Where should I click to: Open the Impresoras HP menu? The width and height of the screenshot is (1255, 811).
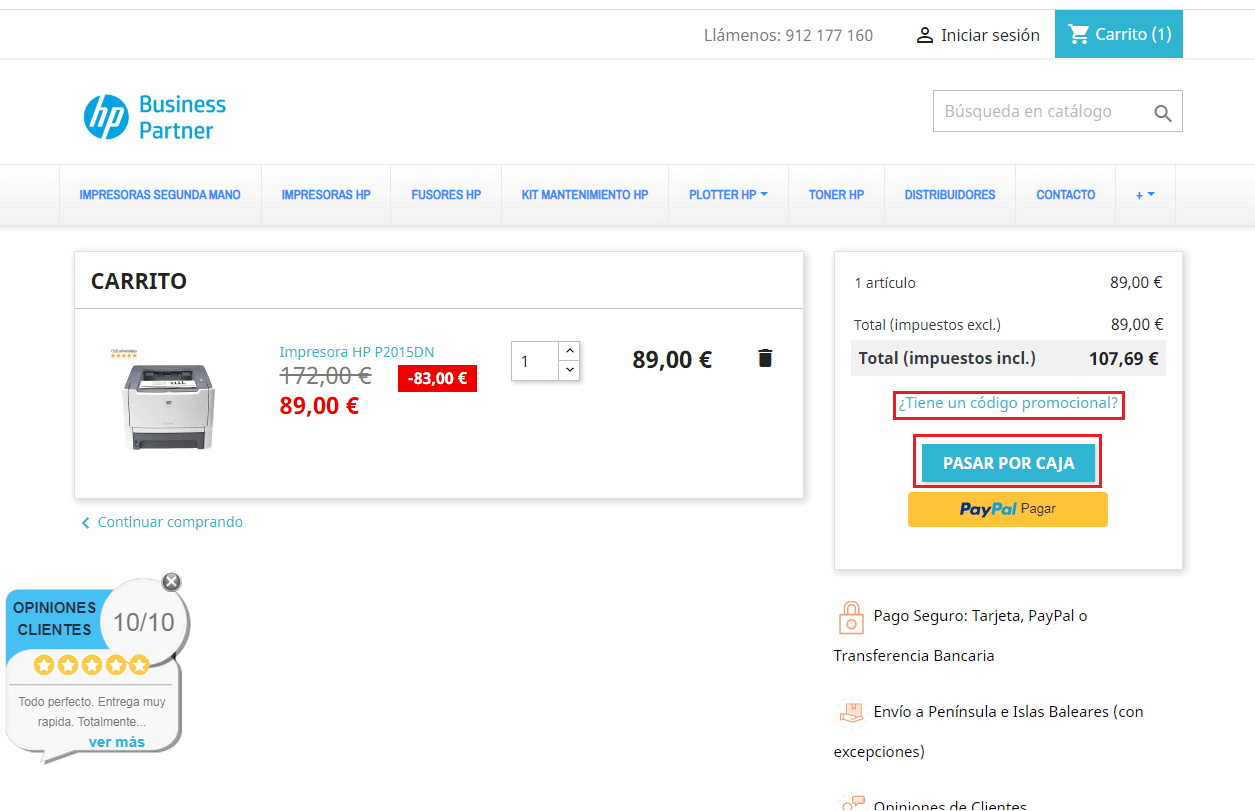(x=326, y=195)
